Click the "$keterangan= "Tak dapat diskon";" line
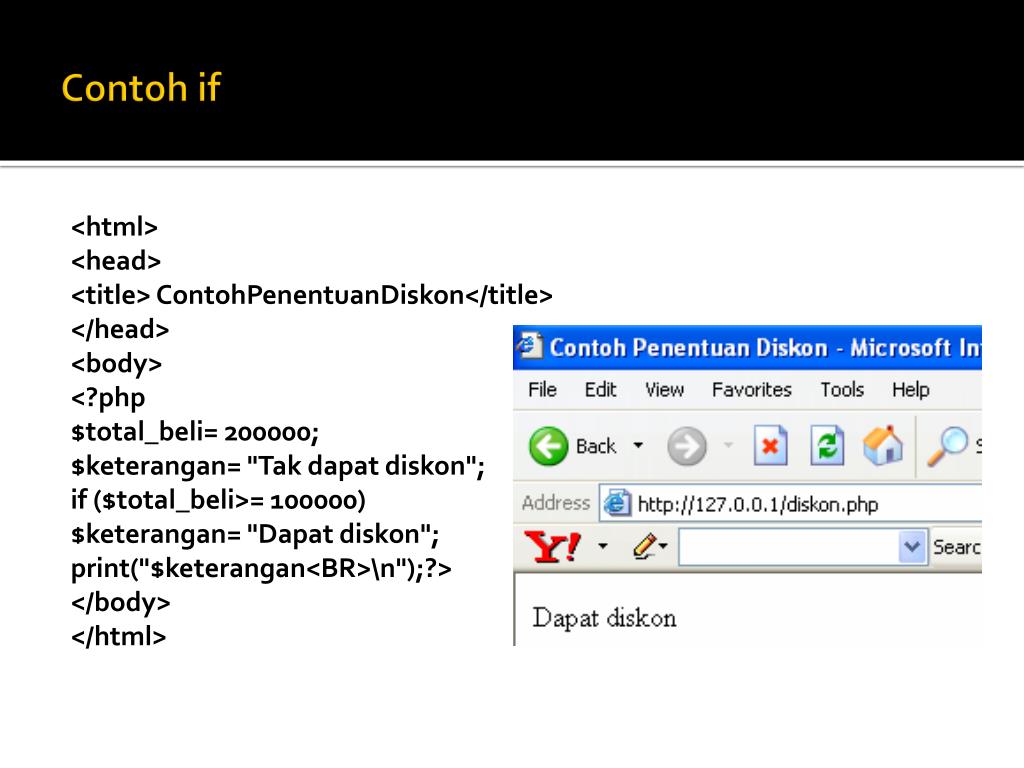 278,466
